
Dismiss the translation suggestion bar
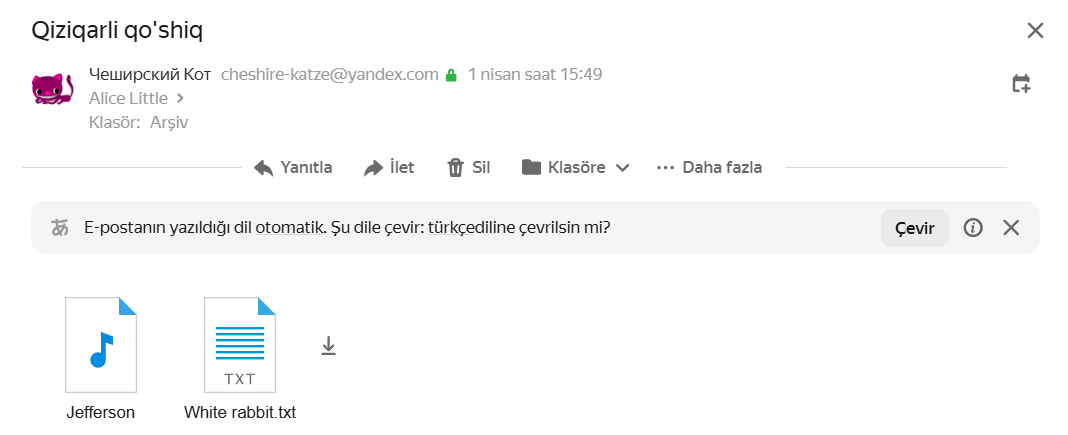click(1011, 228)
